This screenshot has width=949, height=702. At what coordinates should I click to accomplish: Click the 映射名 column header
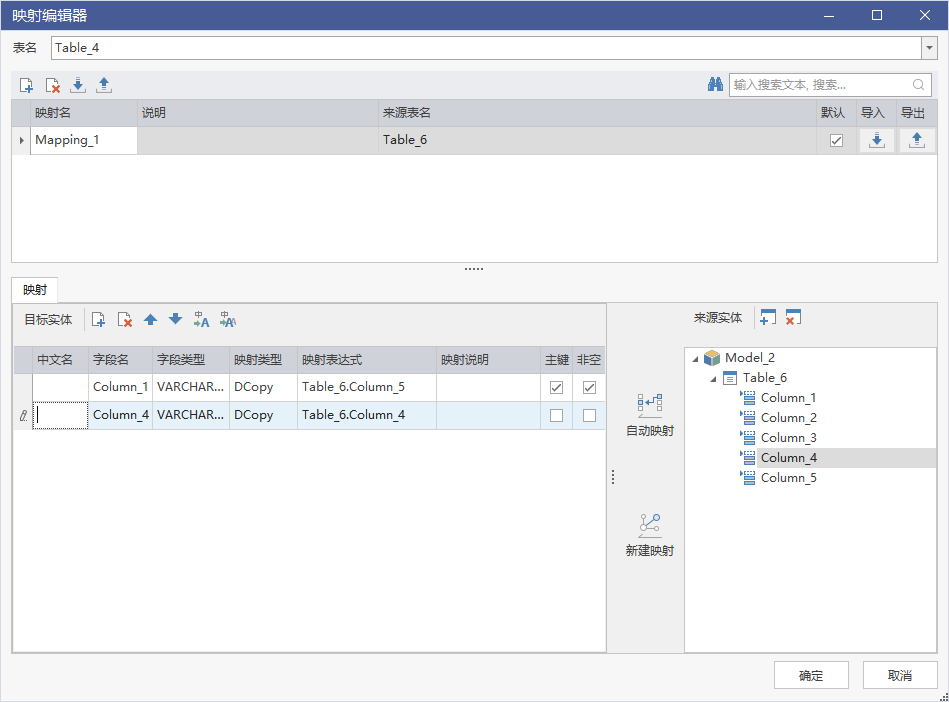[x=84, y=113]
